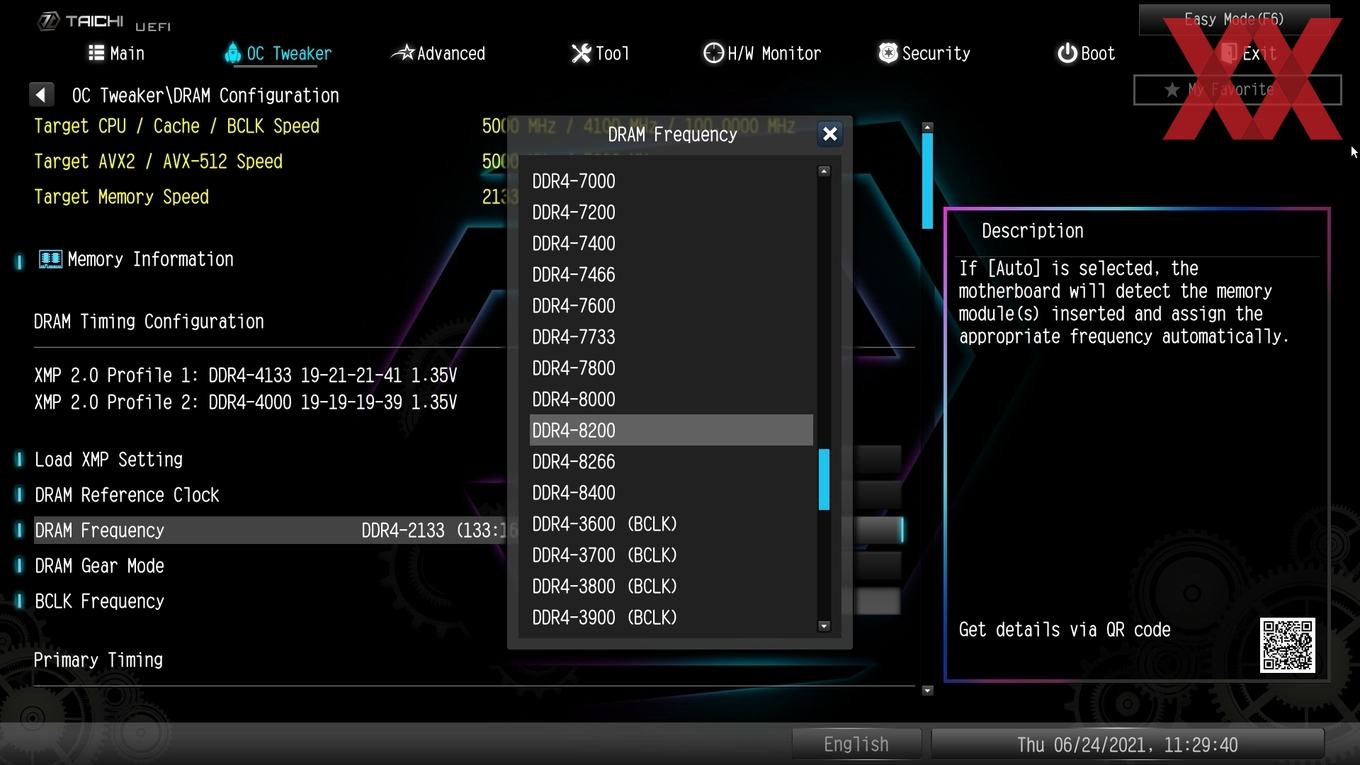Select DDR4-7000 from the list
Screen dimensions: 1360x765
[x=671, y=181]
